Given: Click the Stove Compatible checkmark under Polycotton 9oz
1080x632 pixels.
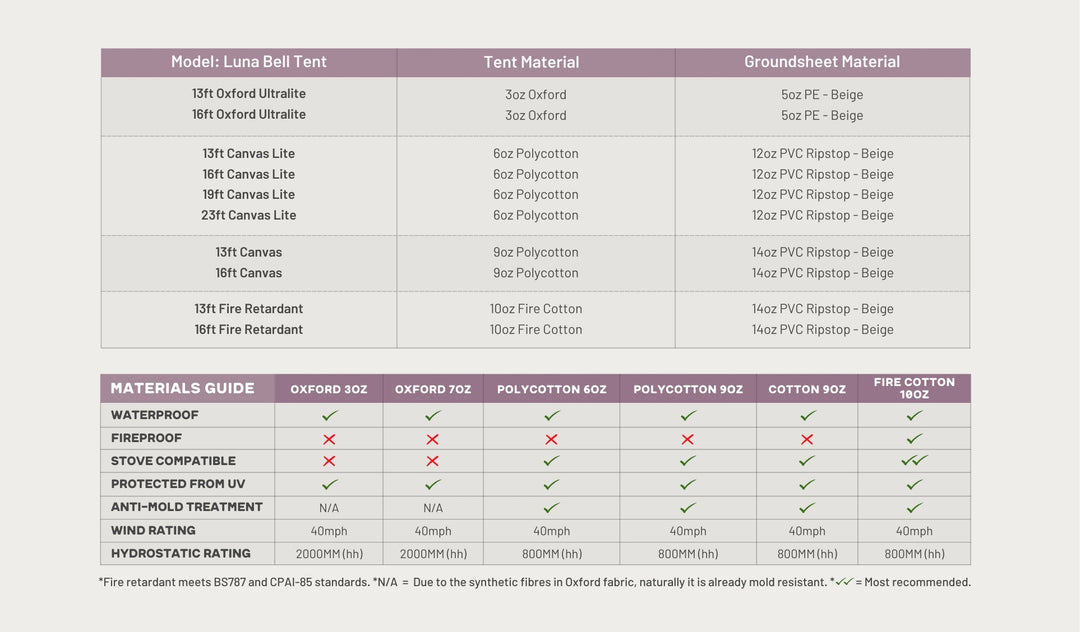Looking at the screenshot, I should [688, 461].
